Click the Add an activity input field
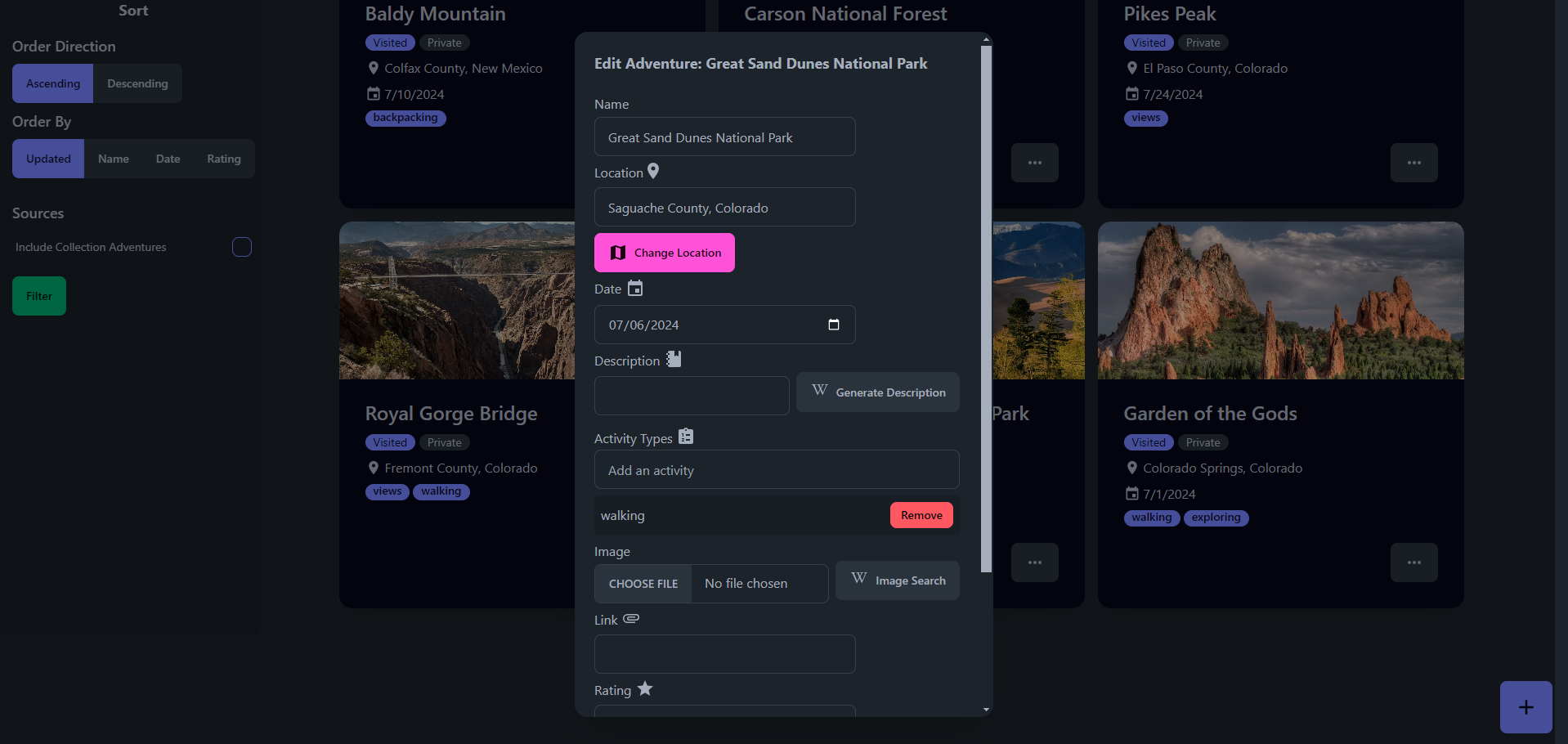This screenshot has height=744, width=1568. pos(776,470)
